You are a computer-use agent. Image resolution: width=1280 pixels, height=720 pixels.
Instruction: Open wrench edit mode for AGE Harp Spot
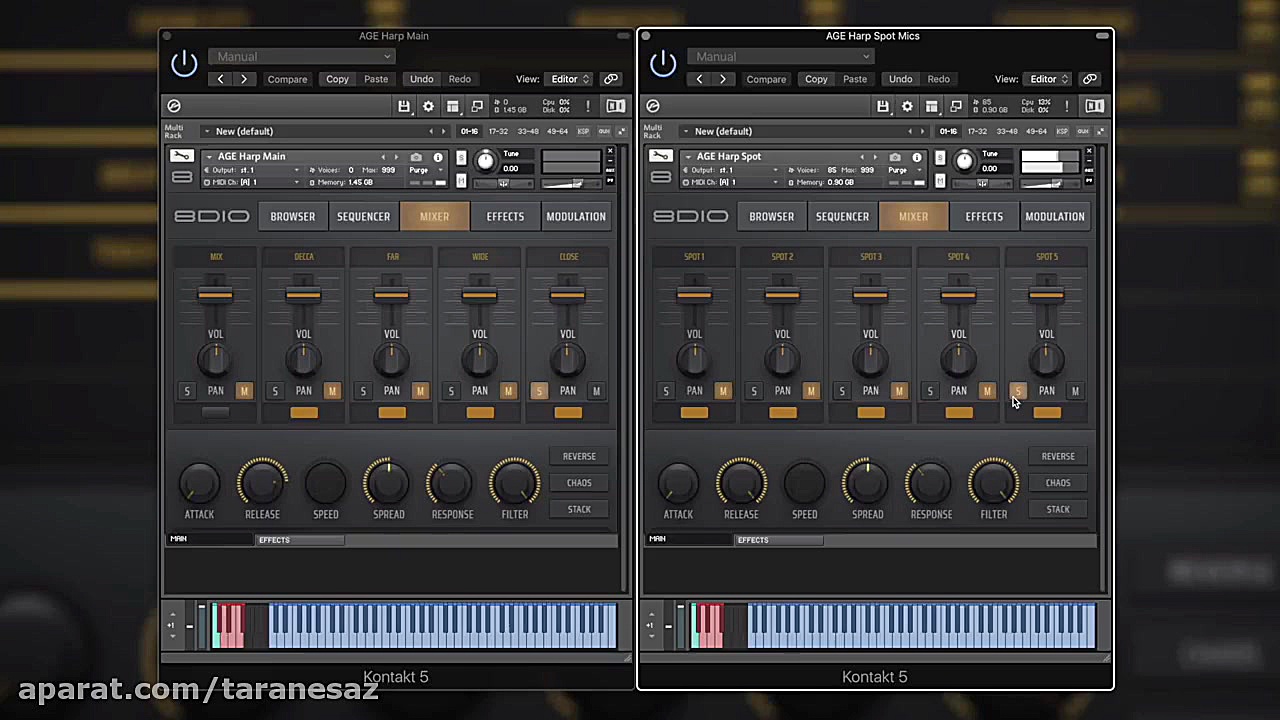[x=660, y=156]
